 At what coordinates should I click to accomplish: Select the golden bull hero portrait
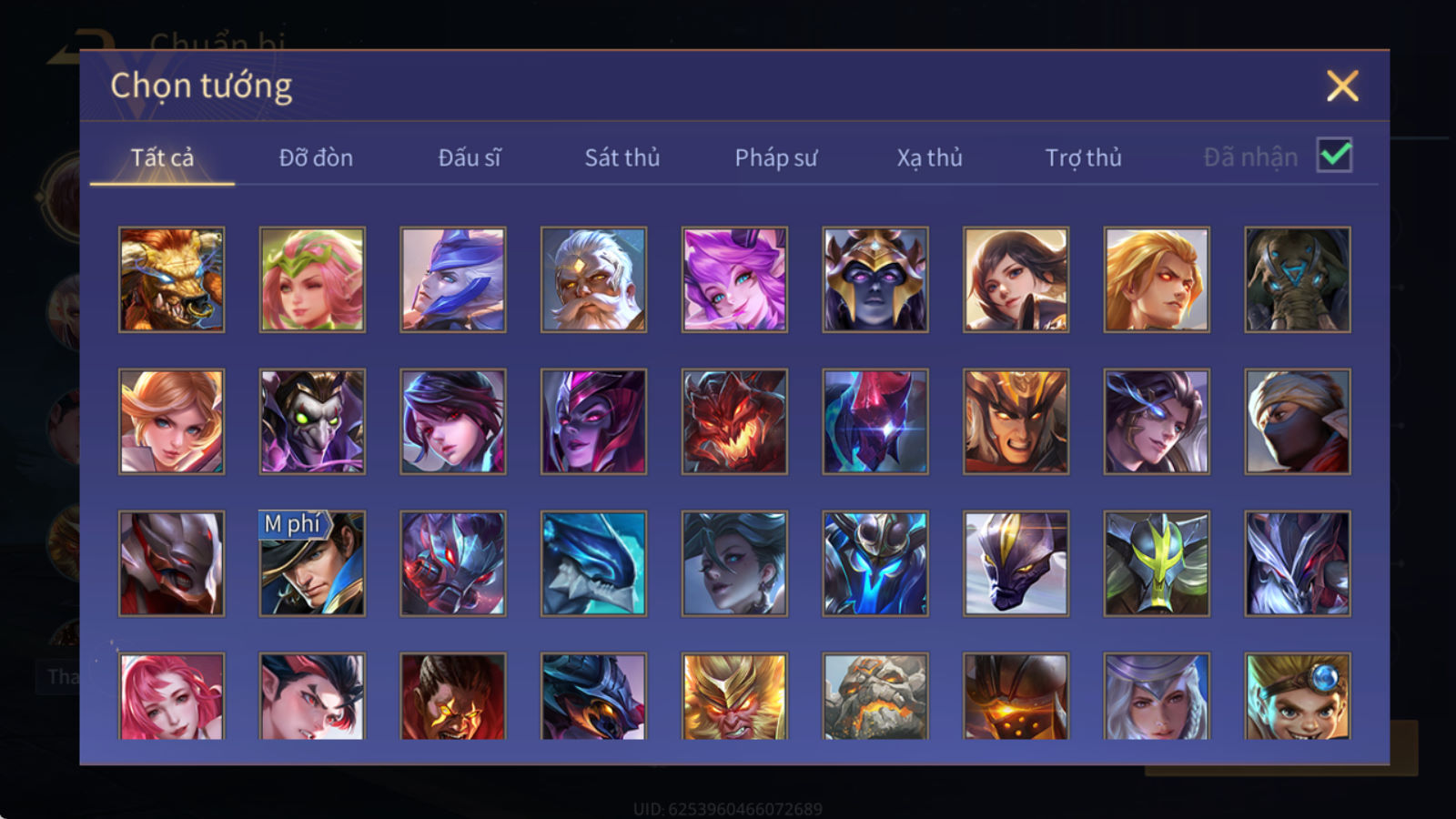point(171,279)
